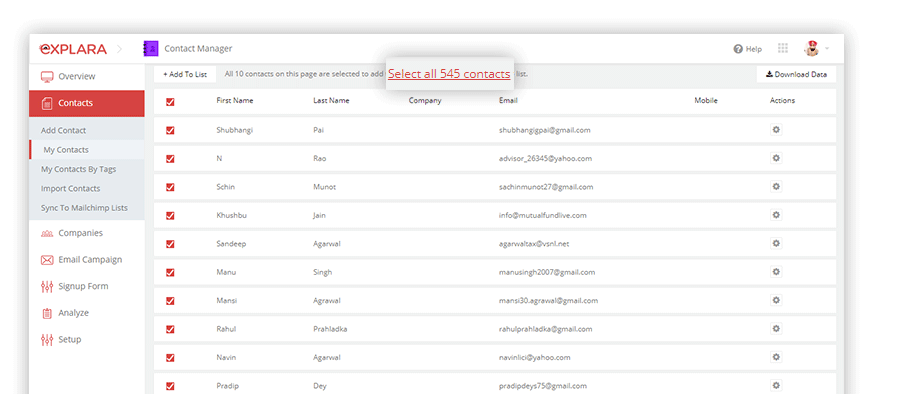Uncheck the Schin Munot row checkbox
The image size is (900, 405).
coord(170,187)
